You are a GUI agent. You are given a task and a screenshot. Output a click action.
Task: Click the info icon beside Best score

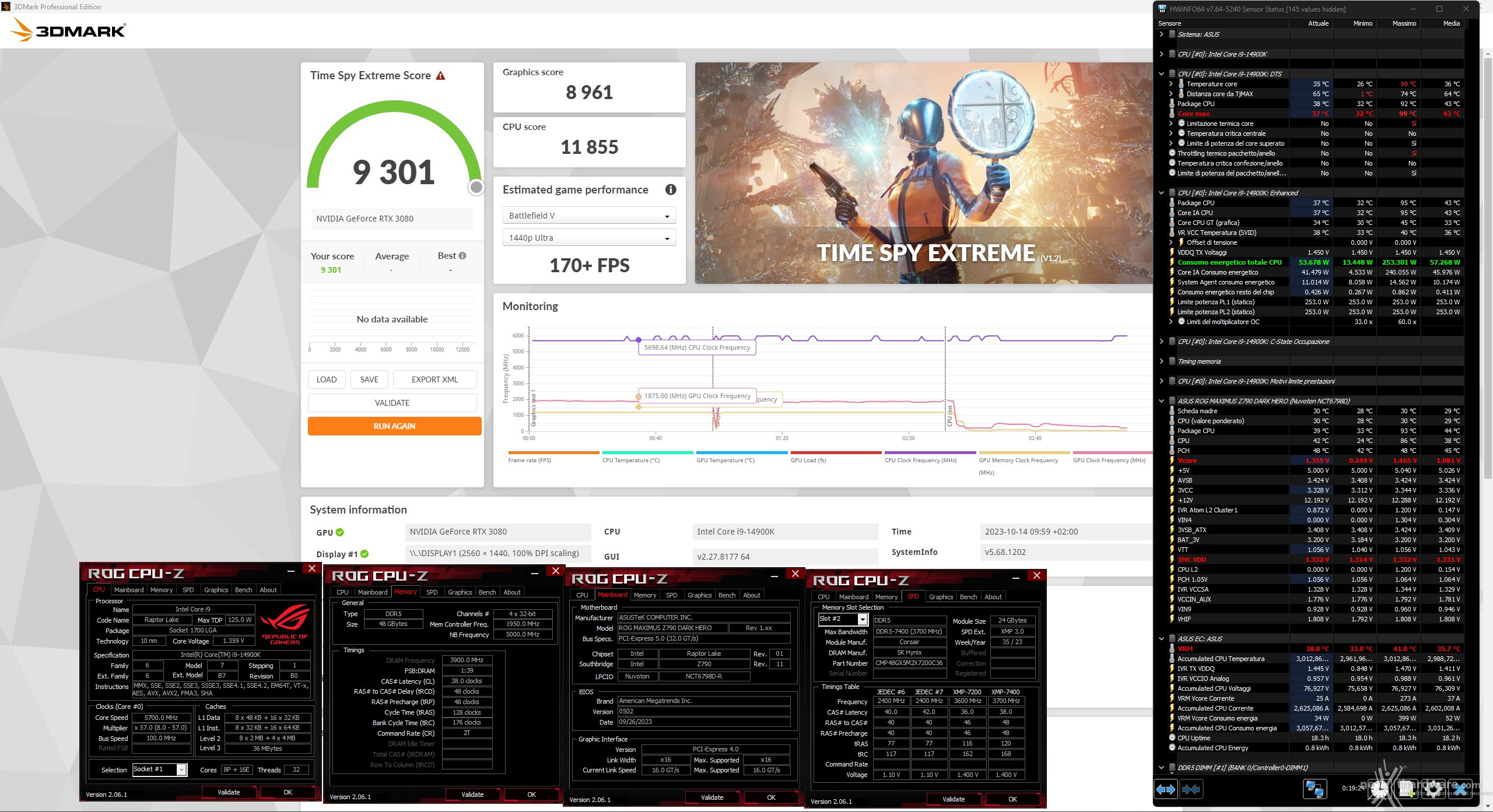[x=462, y=256]
